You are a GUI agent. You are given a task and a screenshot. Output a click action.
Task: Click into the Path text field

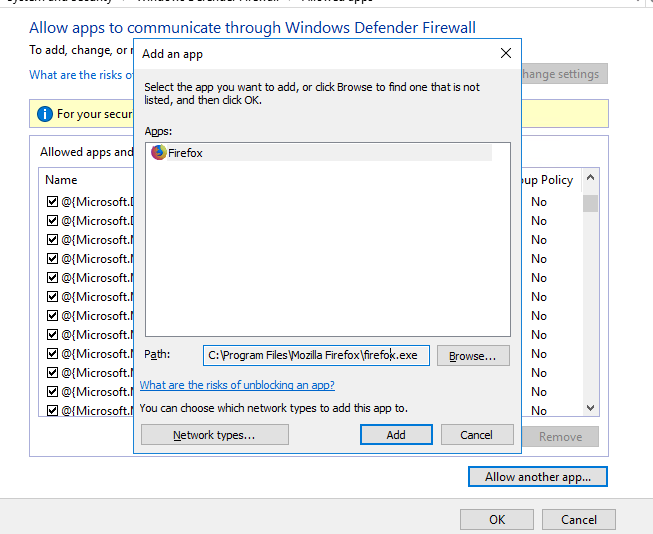tap(316, 355)
